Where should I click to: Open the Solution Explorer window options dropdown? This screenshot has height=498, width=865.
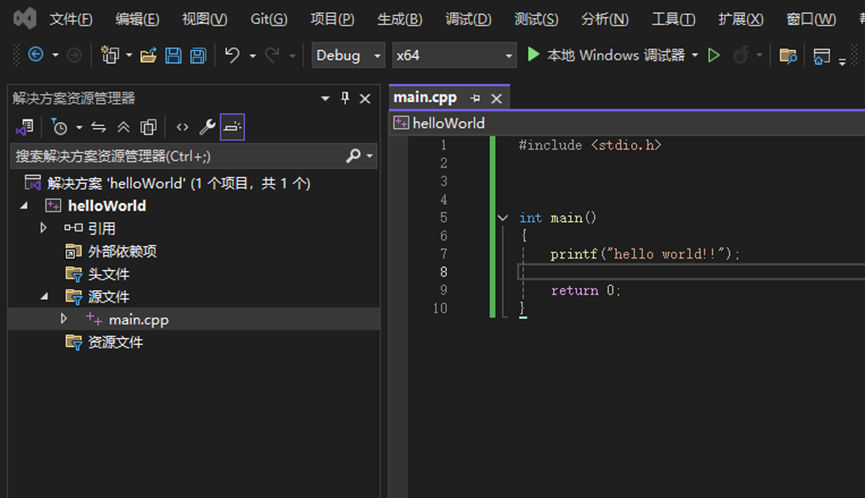pyautogui.click(x=325, y=99)
